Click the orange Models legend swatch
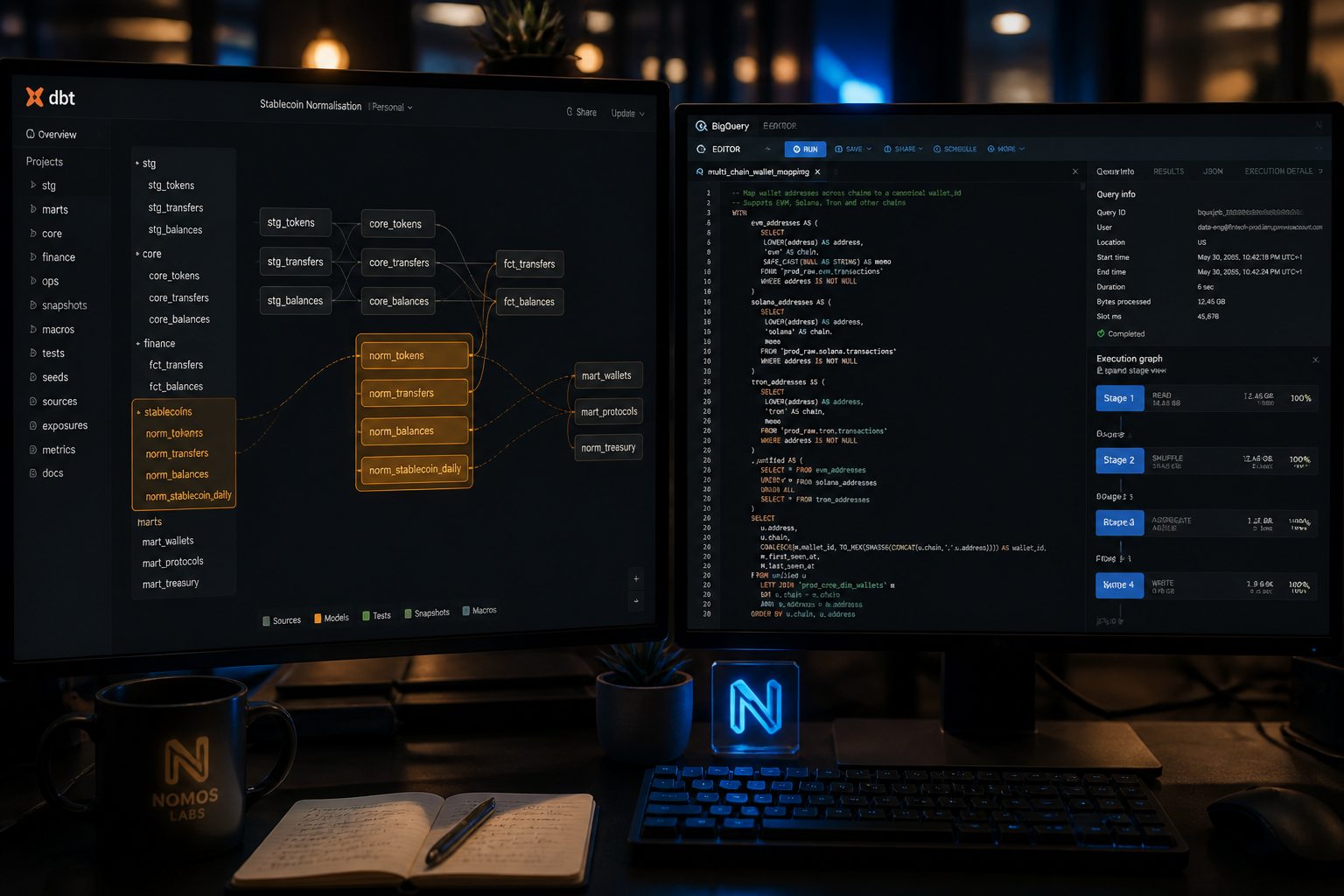The width and height of the screenshot is (1344, 896). click(x=318, y=618)
